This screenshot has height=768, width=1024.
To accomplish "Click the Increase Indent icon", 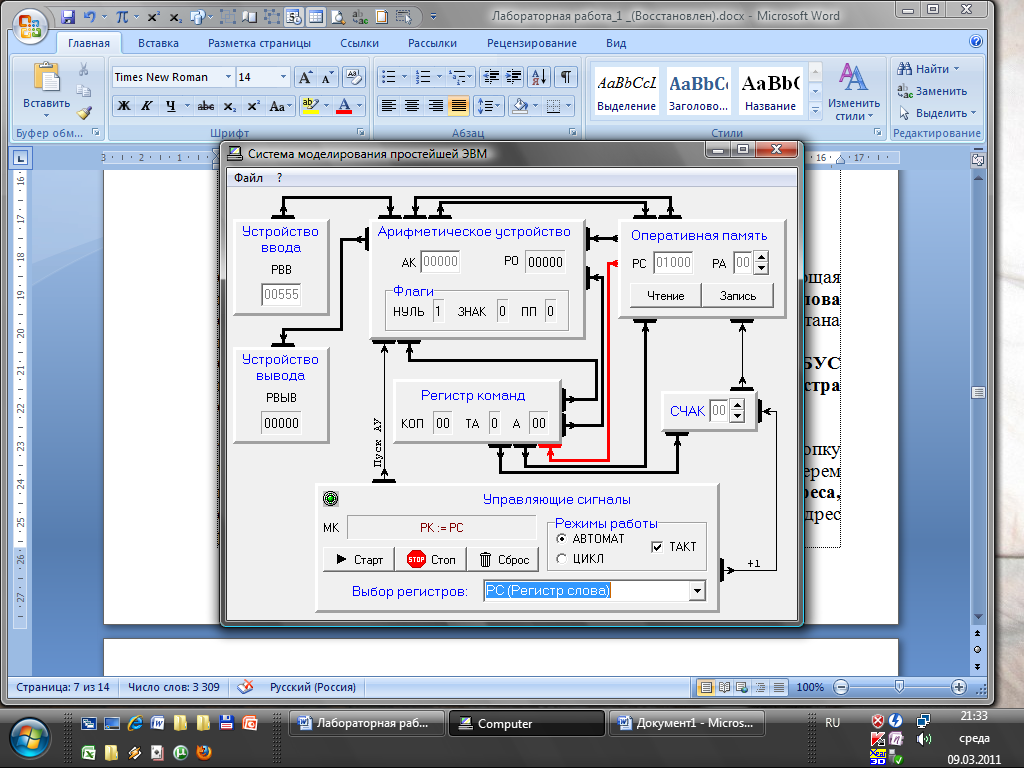I will tap(513, 78).
